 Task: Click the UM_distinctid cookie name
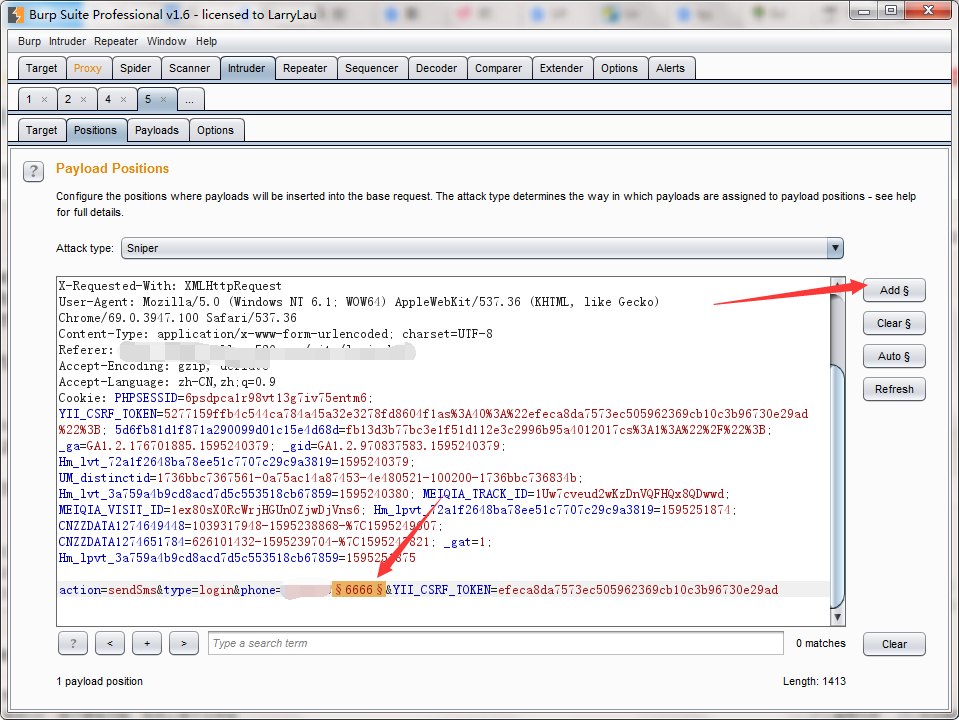point(105,478)
